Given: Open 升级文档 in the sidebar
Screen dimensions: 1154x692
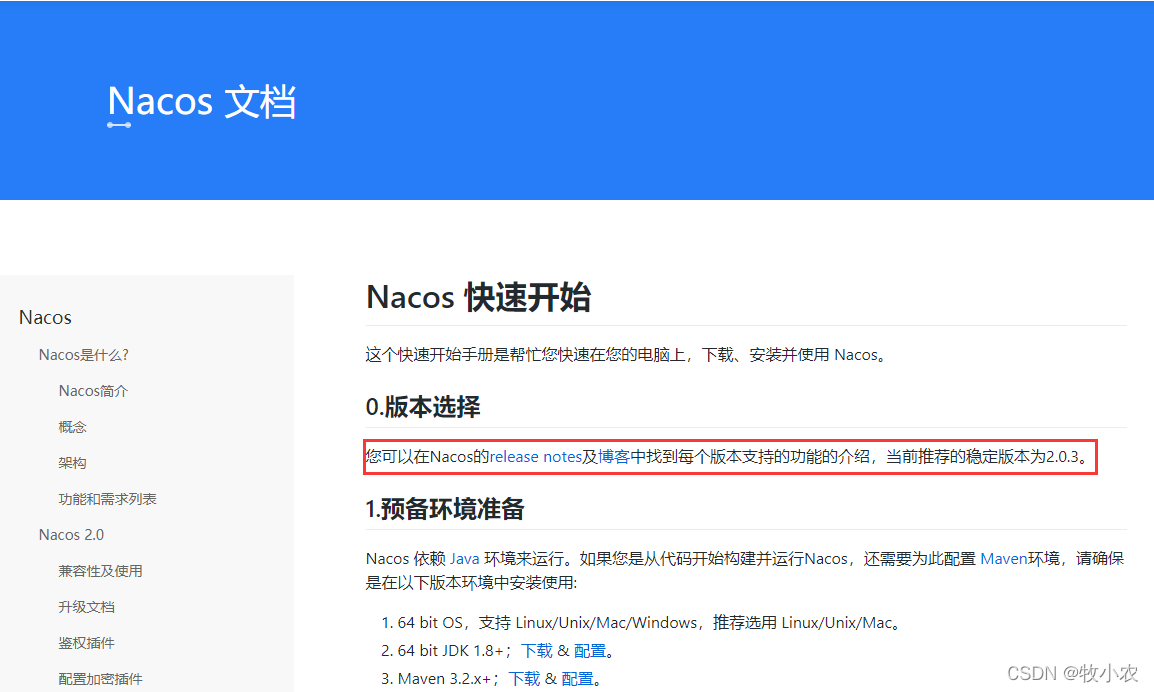Looking at the screenshot, I should (x=86, y=607).
